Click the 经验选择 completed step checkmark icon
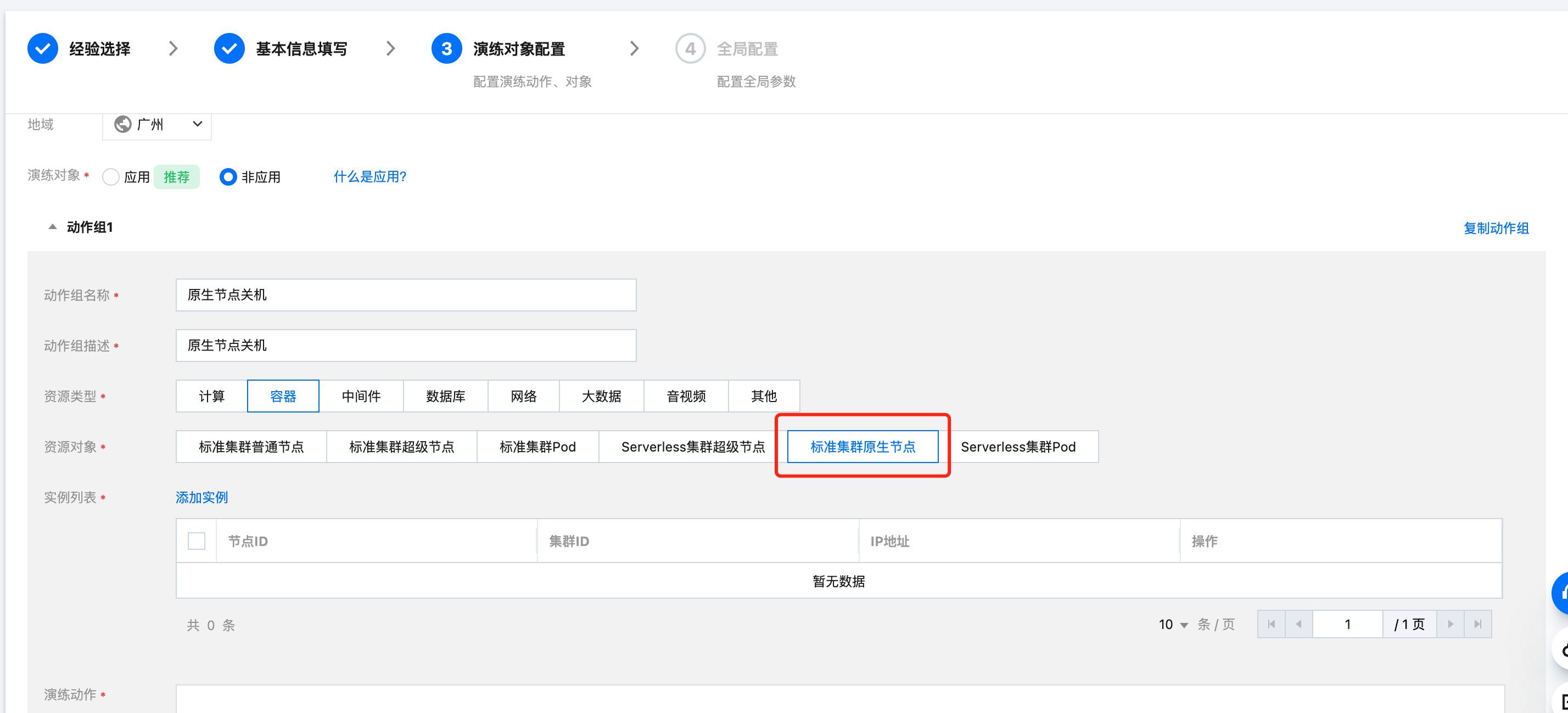Image resolution: width=1568 pixels, height=713 pixels. (43, 49)
